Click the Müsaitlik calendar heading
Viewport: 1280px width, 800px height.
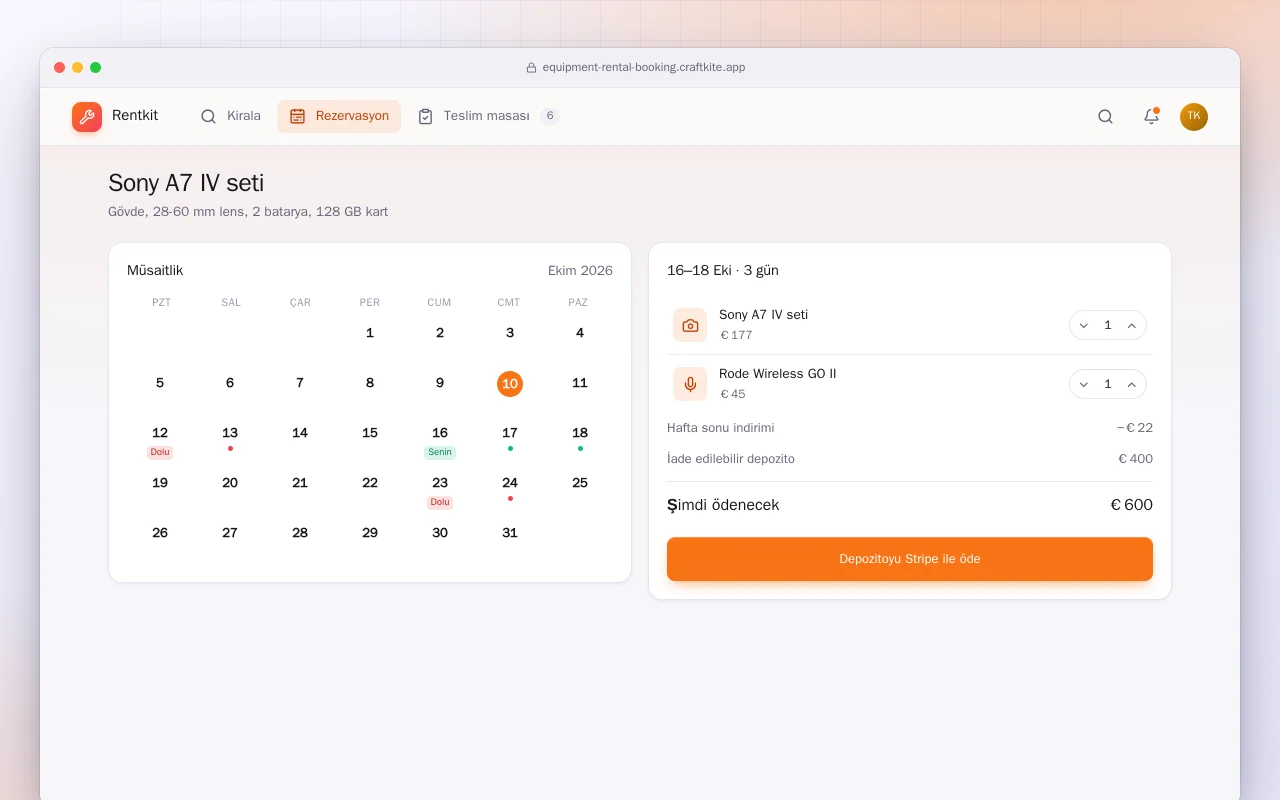click(155, 271)
